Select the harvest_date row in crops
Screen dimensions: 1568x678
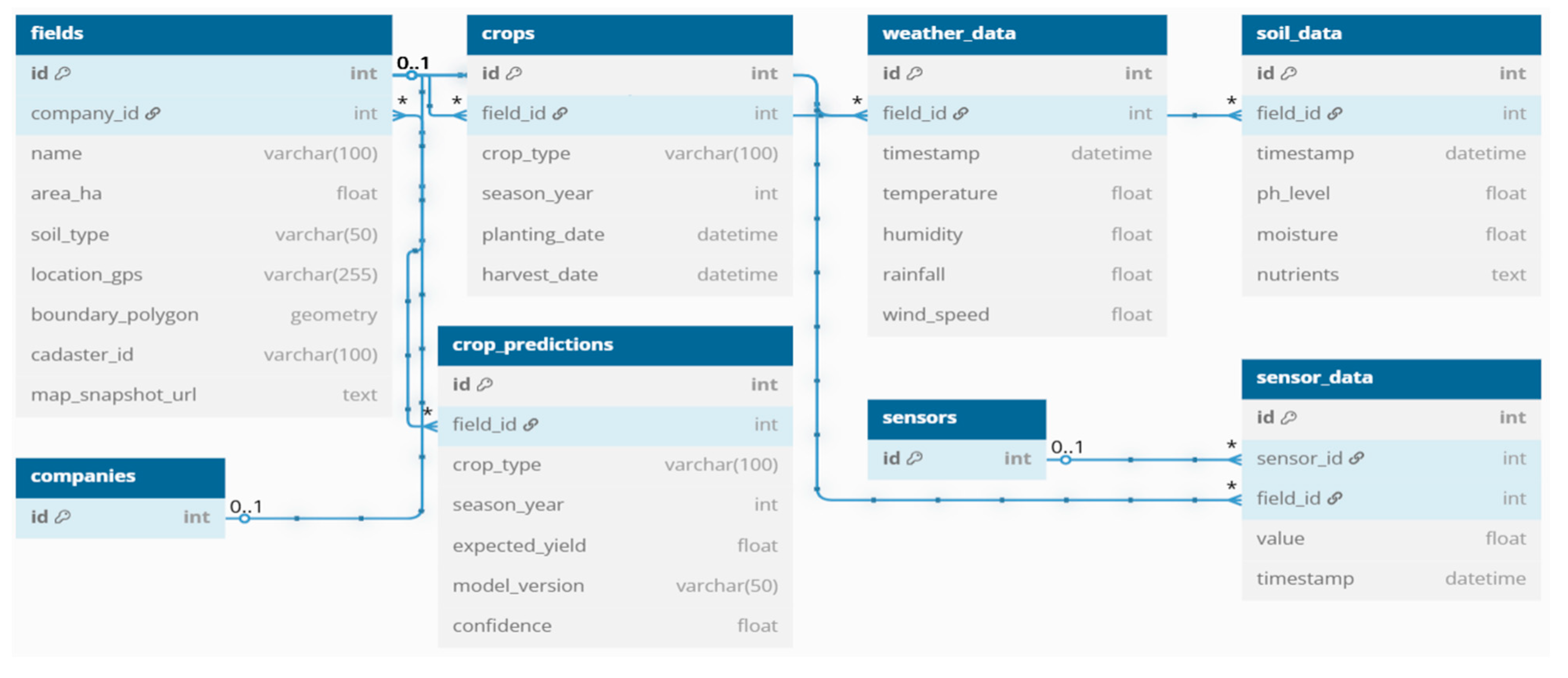[x=629, y=275]
